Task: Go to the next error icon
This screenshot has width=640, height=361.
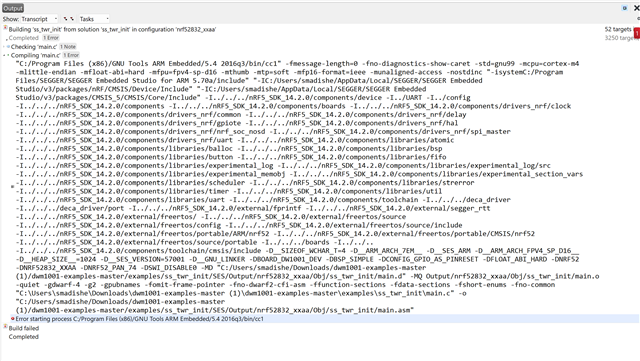Action: click(x=72, y=19)
